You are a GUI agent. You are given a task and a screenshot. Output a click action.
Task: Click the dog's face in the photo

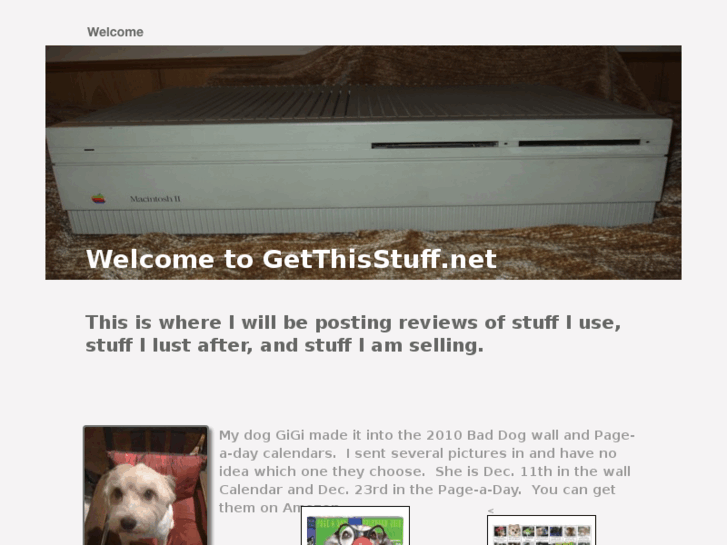(134, 501)
